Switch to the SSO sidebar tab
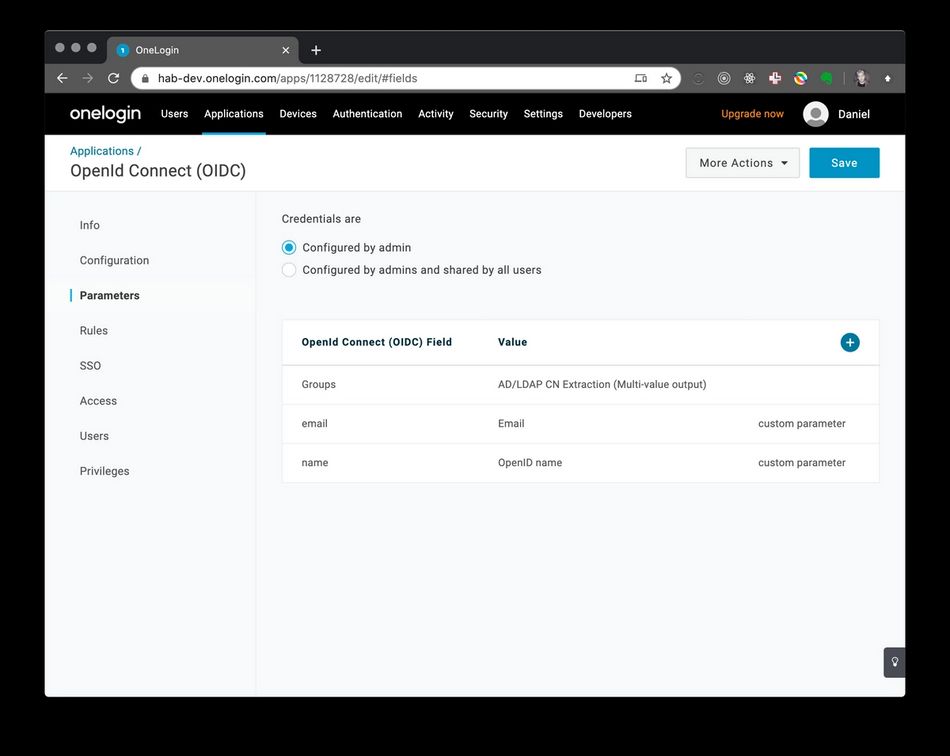Screen dimensions: 950x756 coord(90,366)
